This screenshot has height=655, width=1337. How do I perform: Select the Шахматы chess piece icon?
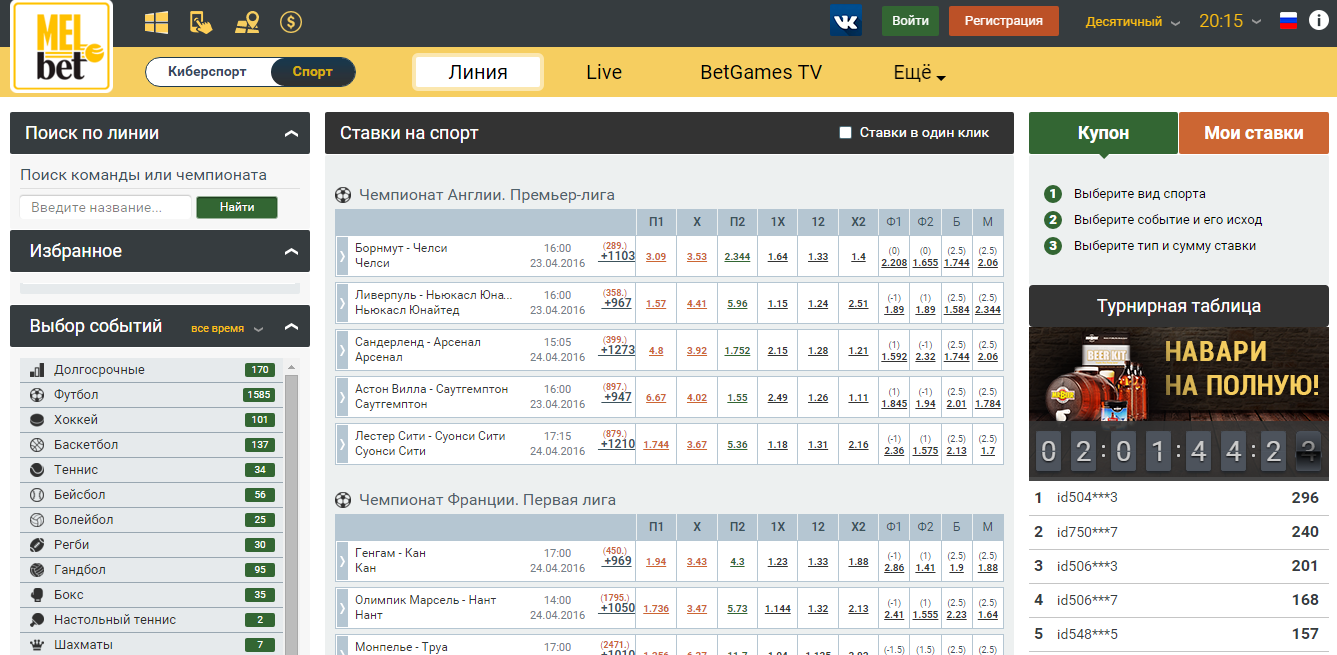coord(37,645)
